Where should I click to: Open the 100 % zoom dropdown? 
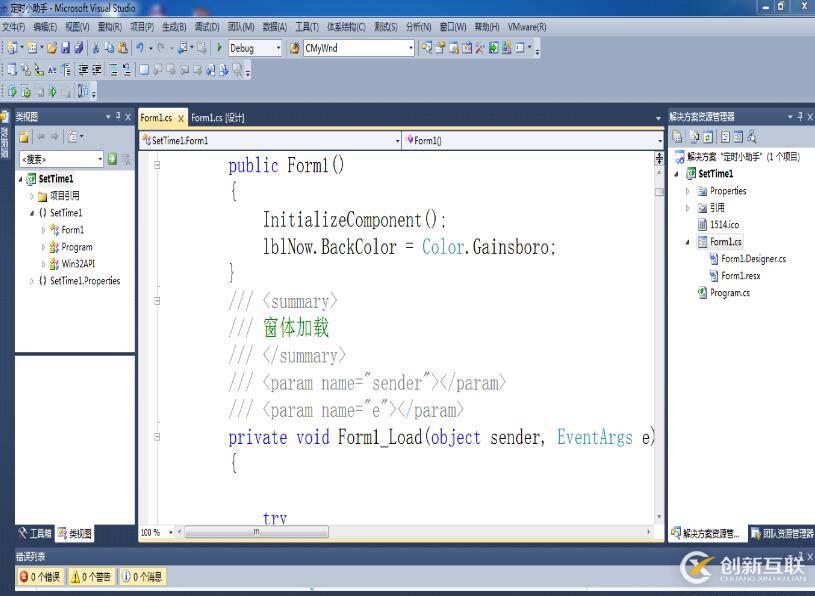170,532
